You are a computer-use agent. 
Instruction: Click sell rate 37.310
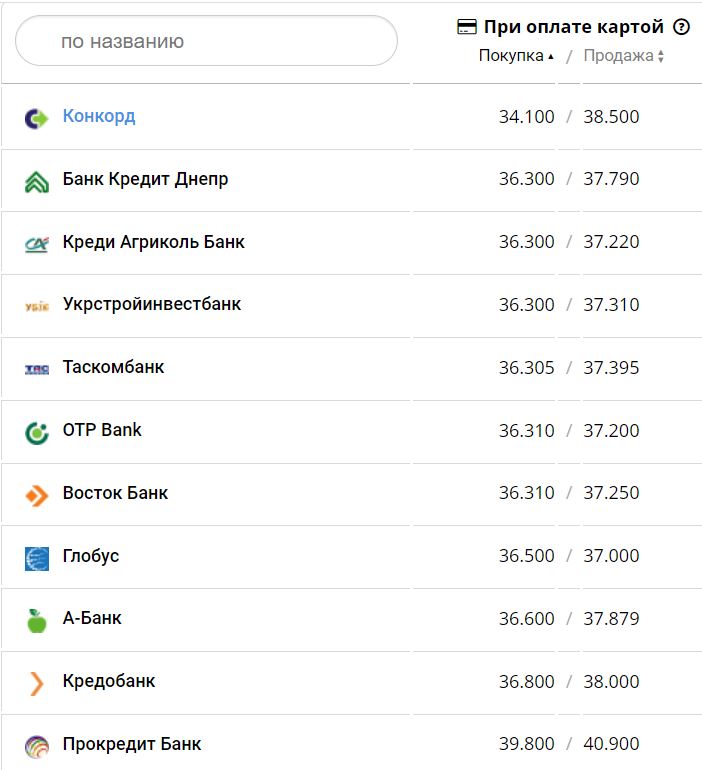pos(611,304)
